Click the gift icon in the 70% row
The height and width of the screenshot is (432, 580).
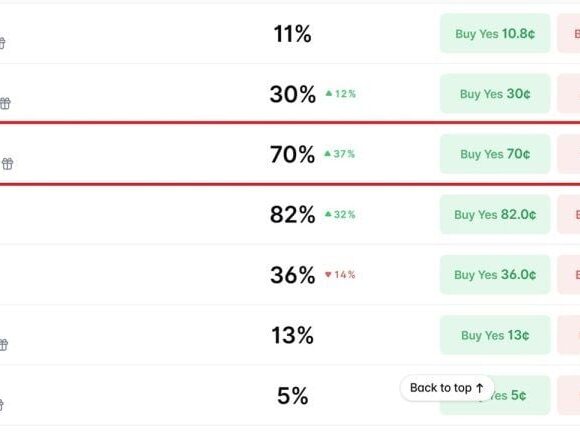click(7, 163)
